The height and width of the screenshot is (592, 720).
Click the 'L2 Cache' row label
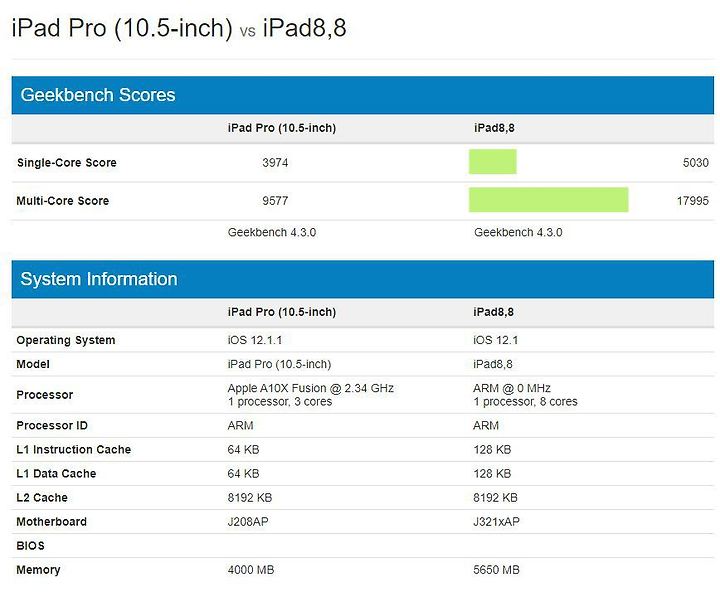click(x=42, y=498)
